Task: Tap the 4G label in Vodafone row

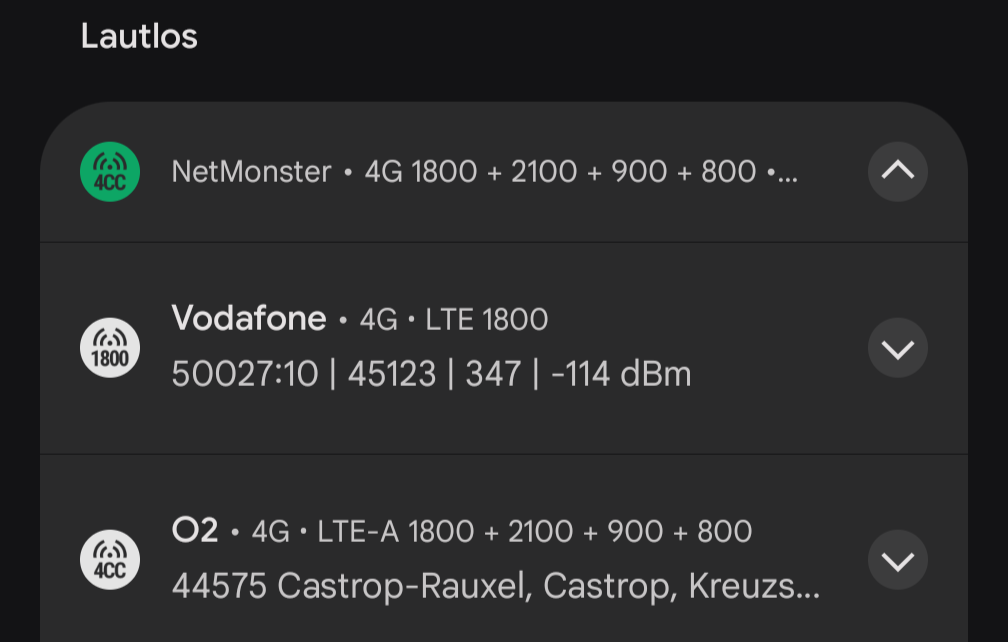Action: coord(378,319)
